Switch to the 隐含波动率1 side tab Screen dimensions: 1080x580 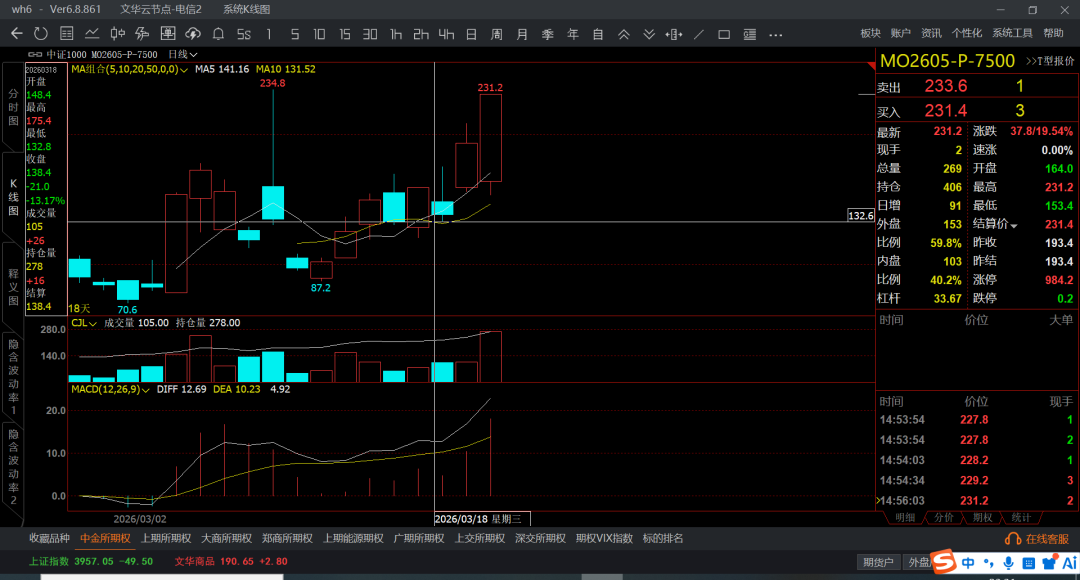[x=13, y=377]
